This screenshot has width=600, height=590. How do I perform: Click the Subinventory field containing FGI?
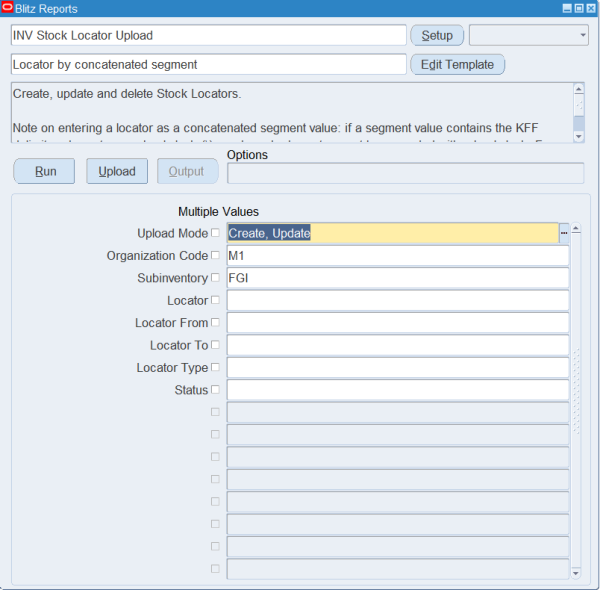click(x=398, y=278)
